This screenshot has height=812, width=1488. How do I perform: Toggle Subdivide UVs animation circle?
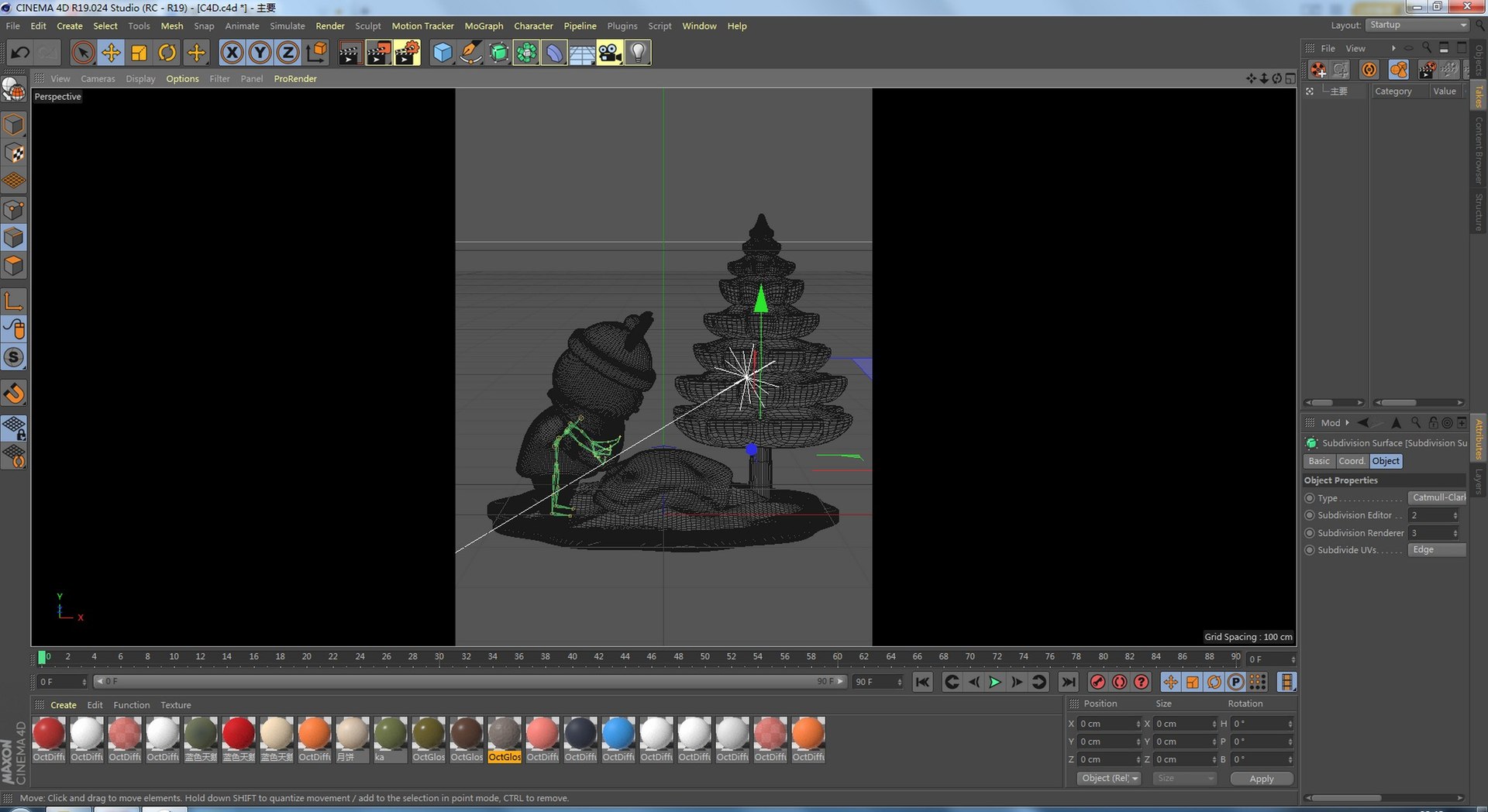[x=1310, y=550]
